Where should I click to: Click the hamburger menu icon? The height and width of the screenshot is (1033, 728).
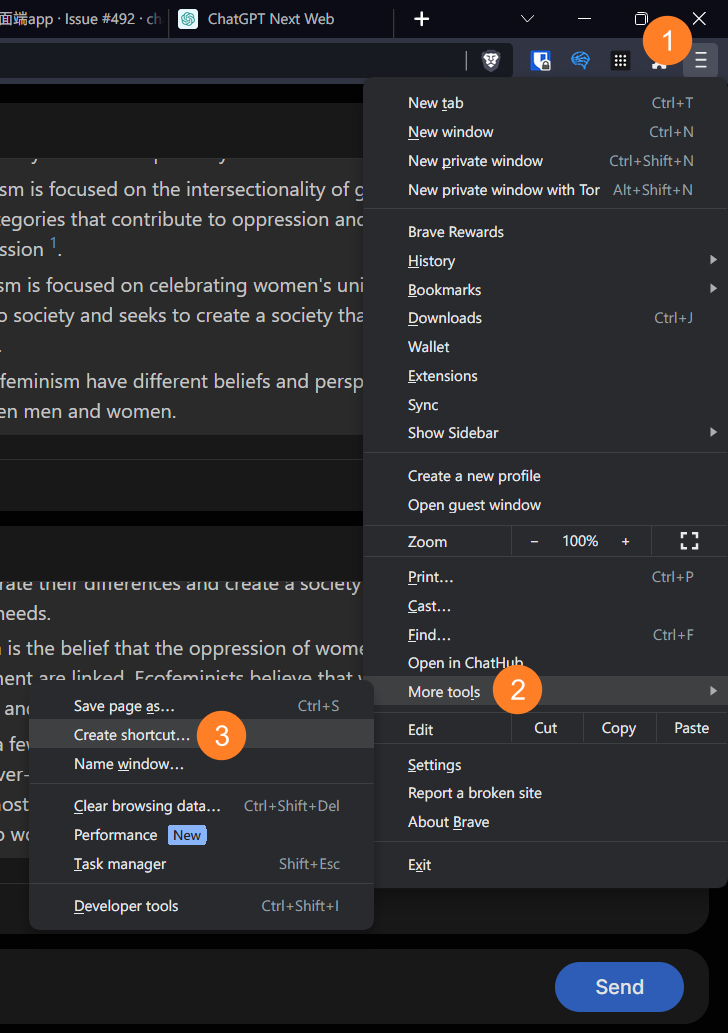click(700, 60)
